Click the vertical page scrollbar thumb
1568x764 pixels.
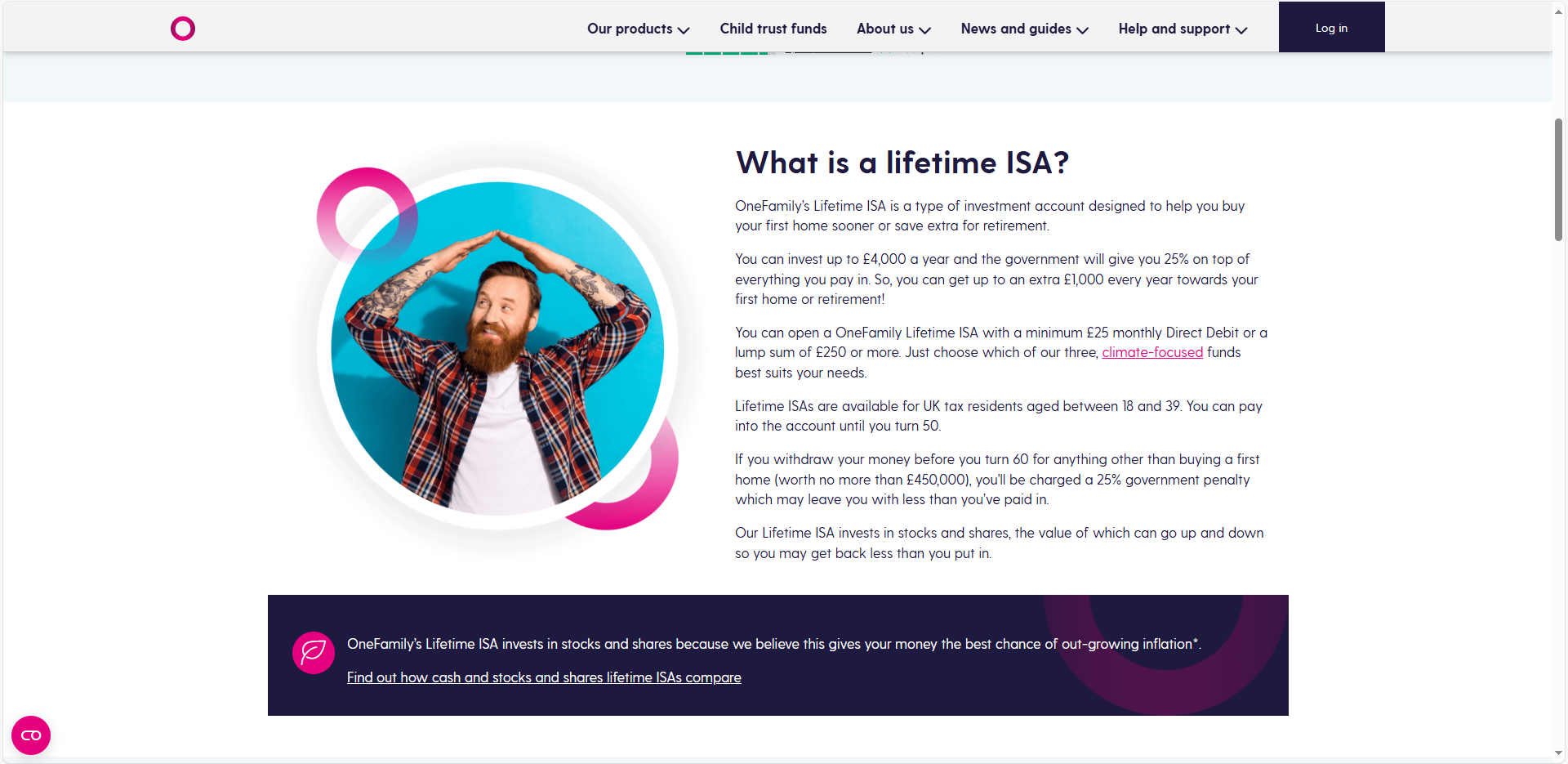click(x=1558, y=180)
